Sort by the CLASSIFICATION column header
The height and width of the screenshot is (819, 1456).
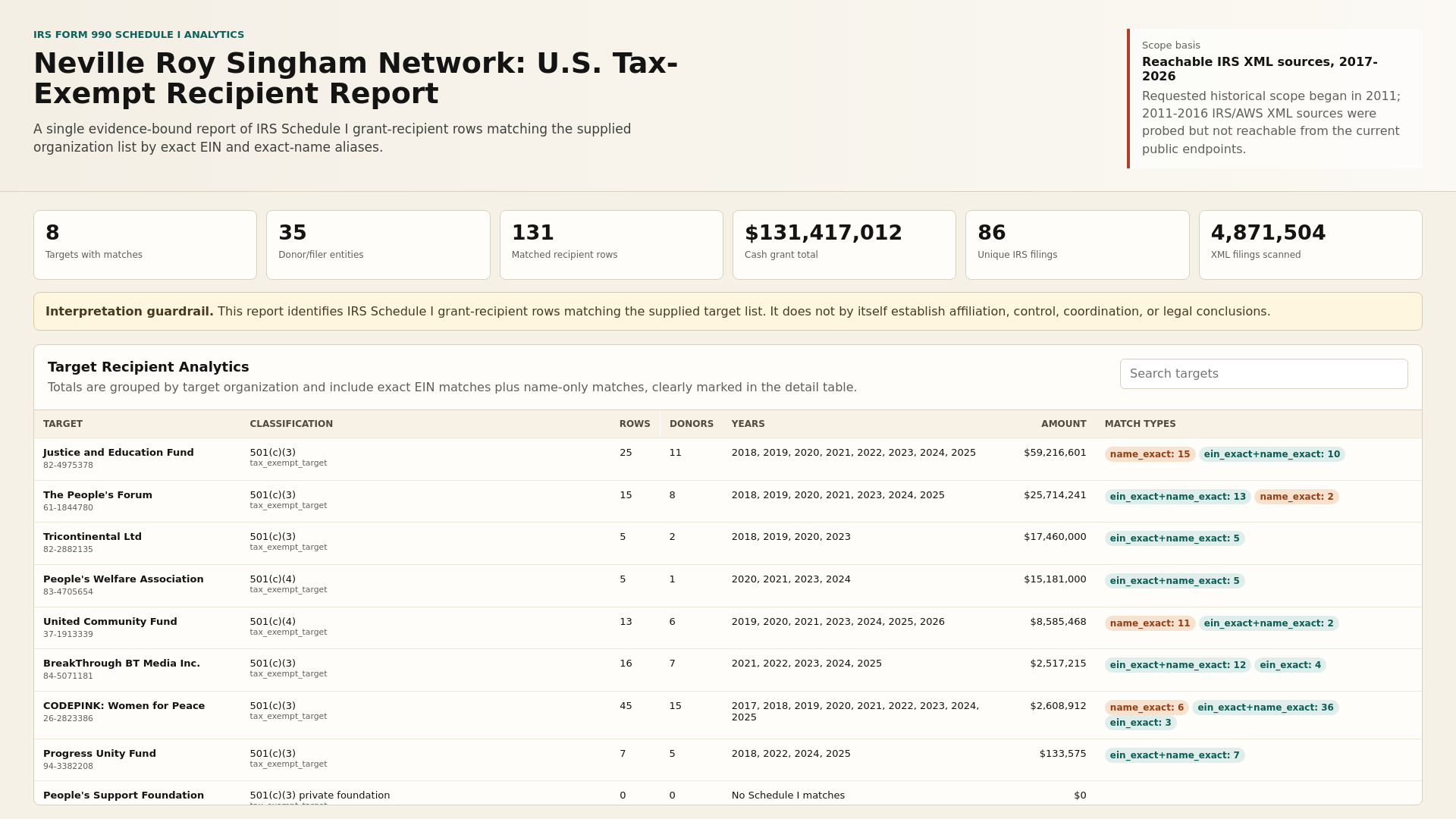click(x=291, y=424)
